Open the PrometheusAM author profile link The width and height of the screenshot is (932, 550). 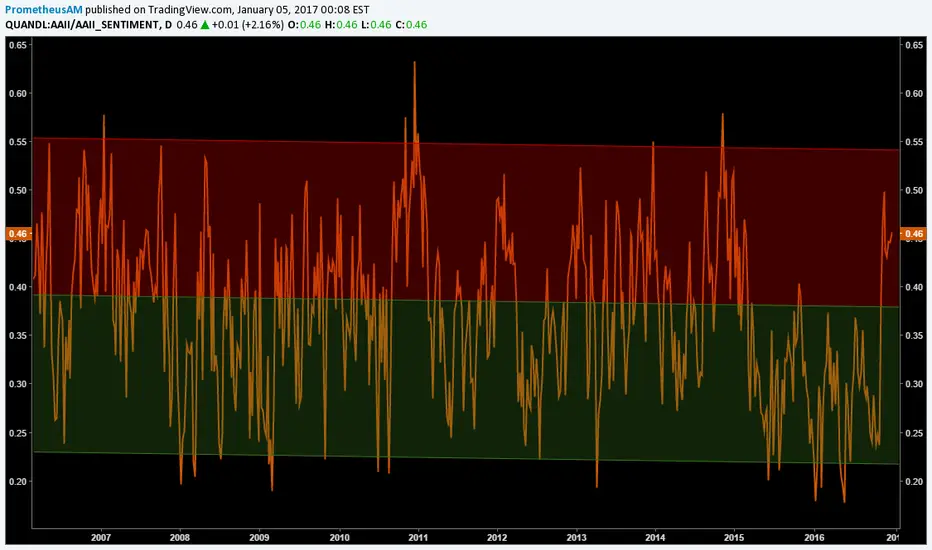click(43, 10)
